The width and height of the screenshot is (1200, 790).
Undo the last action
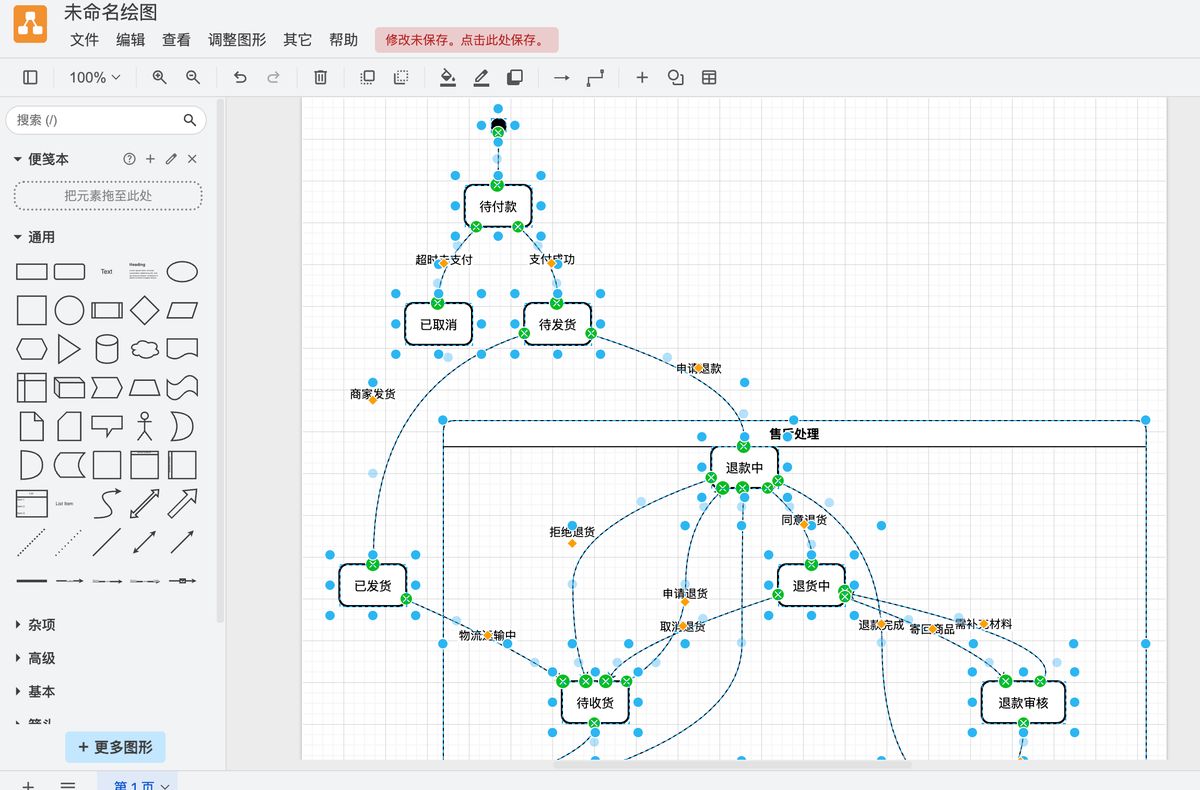(240, 77)
